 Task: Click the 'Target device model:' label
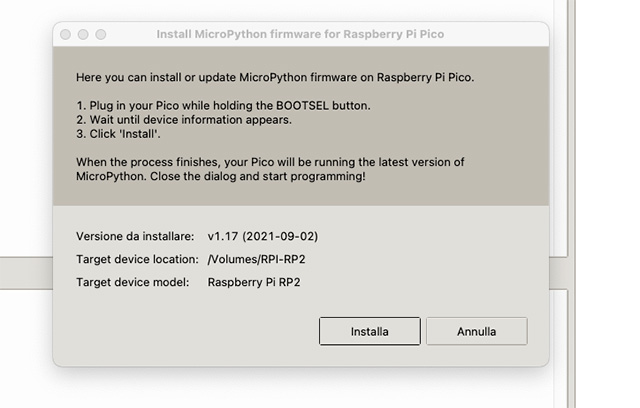coord(130,282)
